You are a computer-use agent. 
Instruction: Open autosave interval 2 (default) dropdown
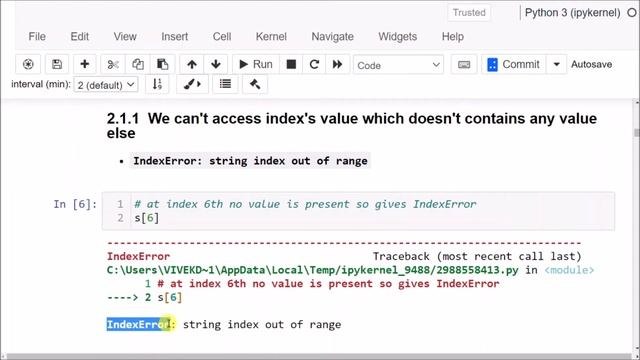pyautogui.click(x=106, y=85)
